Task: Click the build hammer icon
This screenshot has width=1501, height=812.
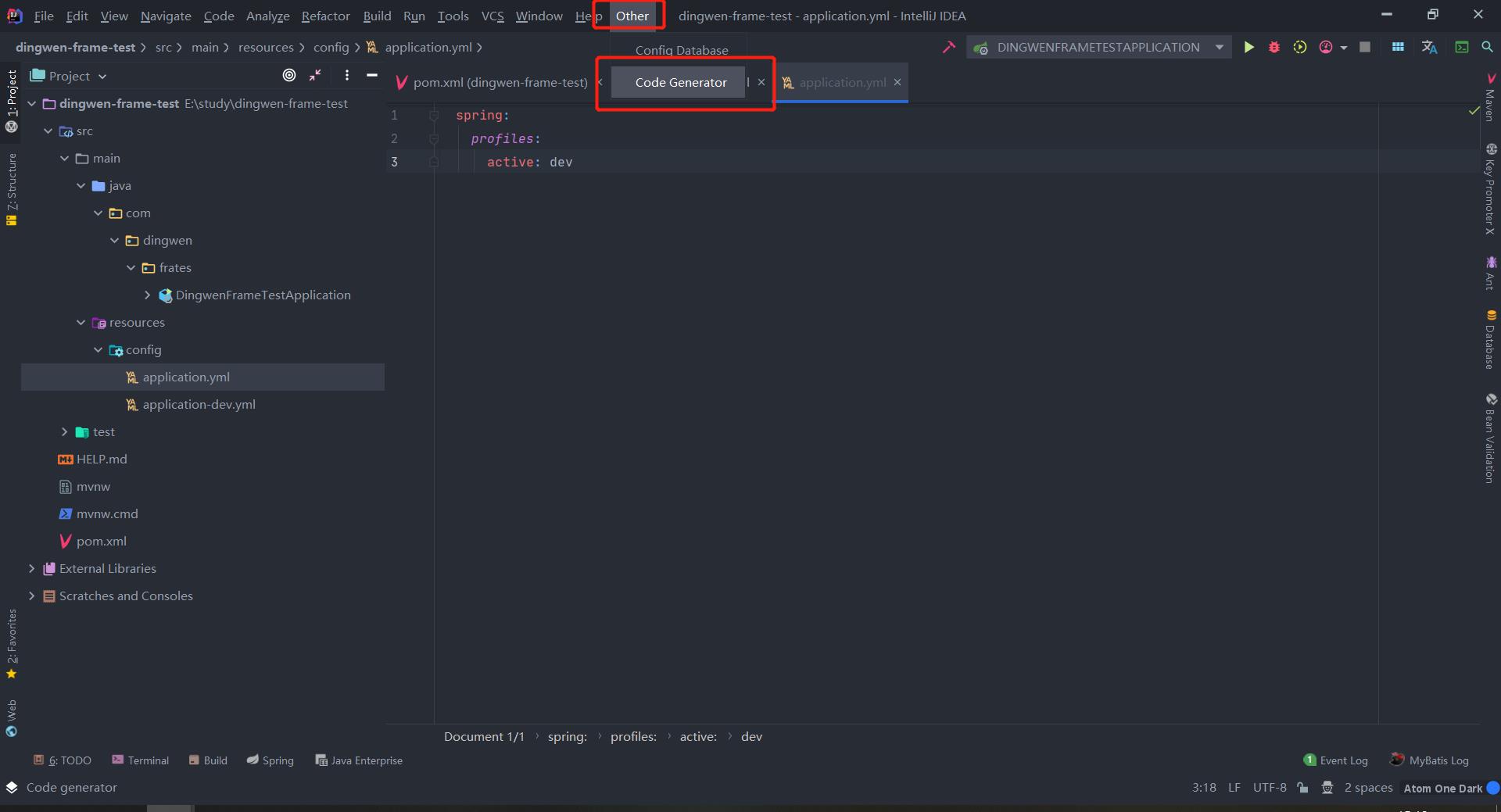Action: point(948,48)
